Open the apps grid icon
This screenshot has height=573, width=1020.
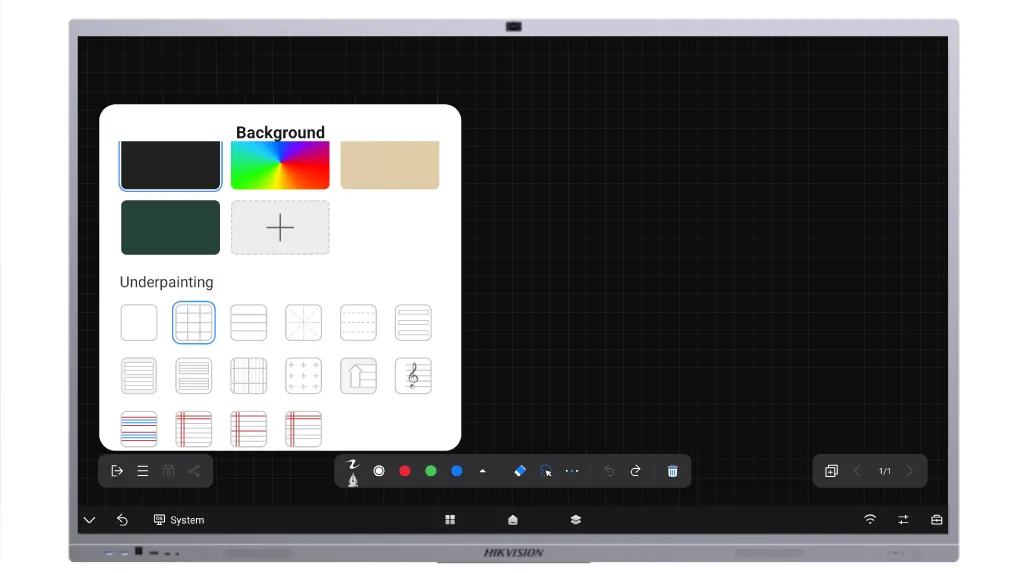pos(450,520)
